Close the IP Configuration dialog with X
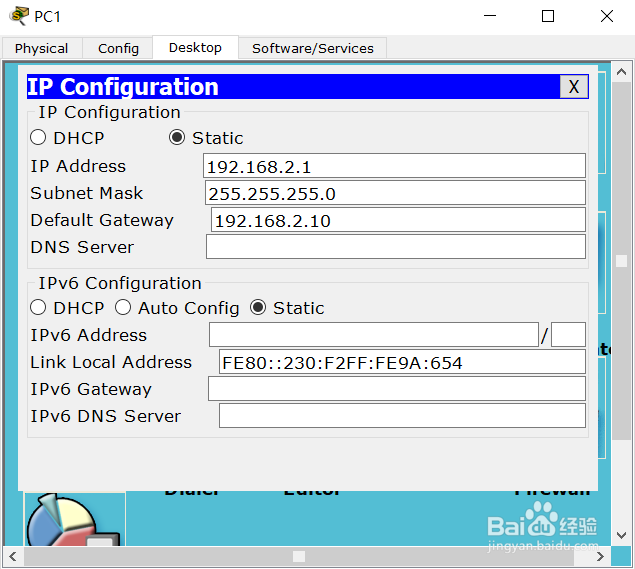 [574, 86]
